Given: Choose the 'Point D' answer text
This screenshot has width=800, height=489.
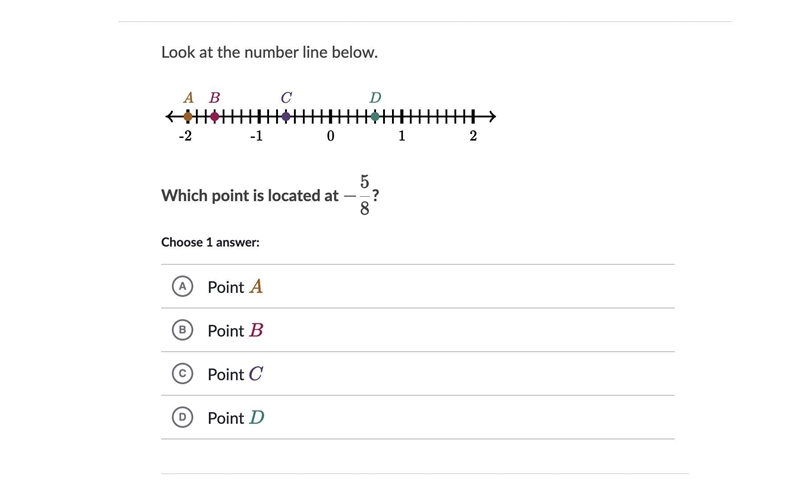Looking at the screenshot, I should click(x=236, y=418).
